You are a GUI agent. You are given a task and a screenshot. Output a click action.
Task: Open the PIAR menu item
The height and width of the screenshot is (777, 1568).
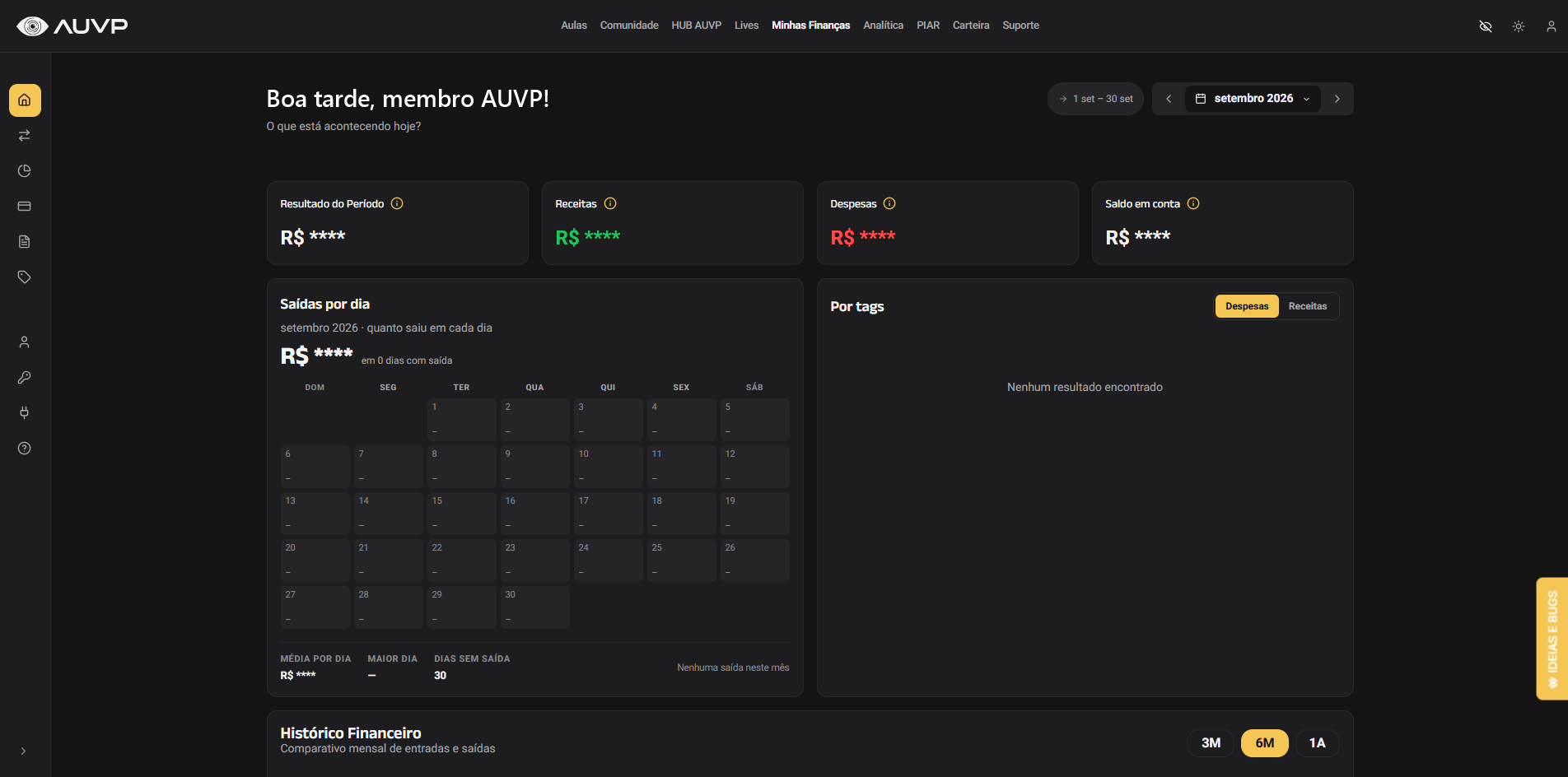(x=928, y=26)
